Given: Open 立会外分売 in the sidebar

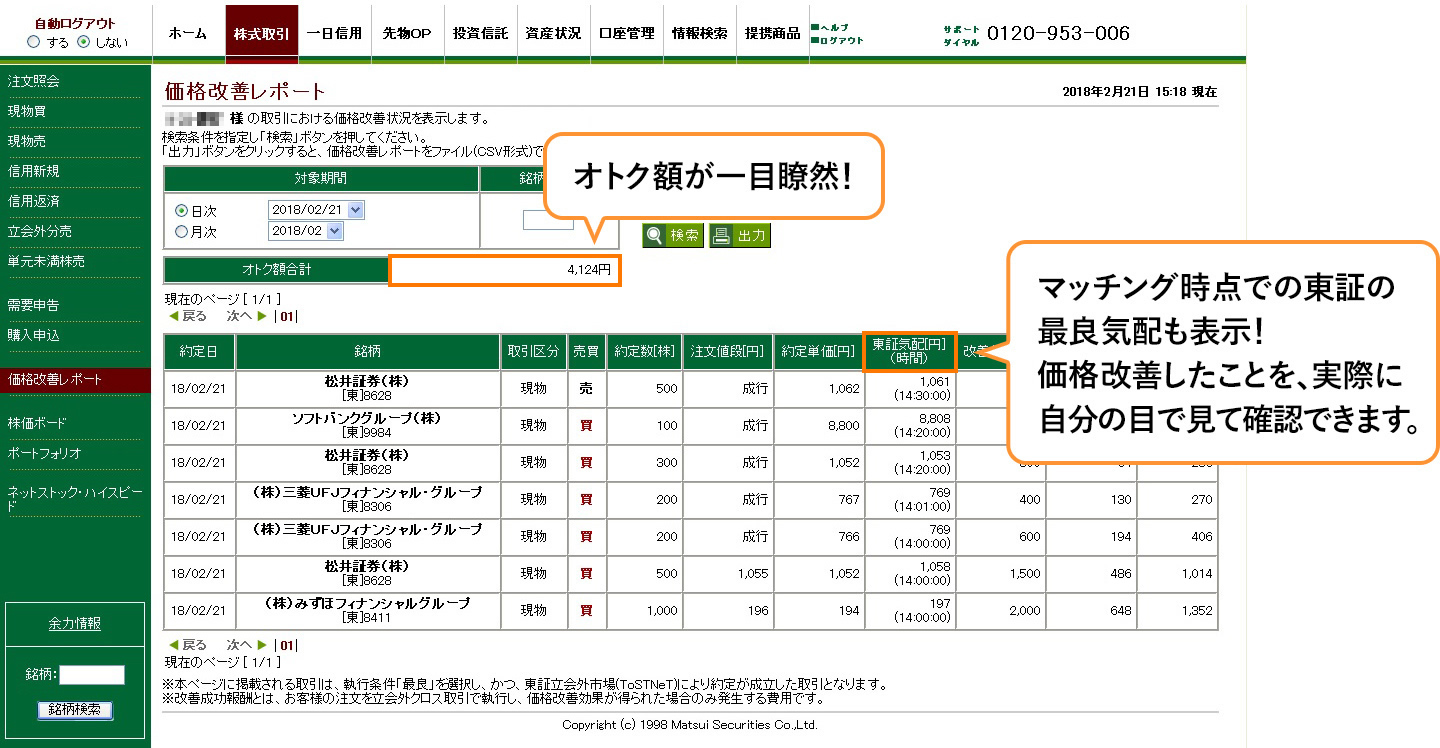Looking at the screenshot, I should [40, 231].
